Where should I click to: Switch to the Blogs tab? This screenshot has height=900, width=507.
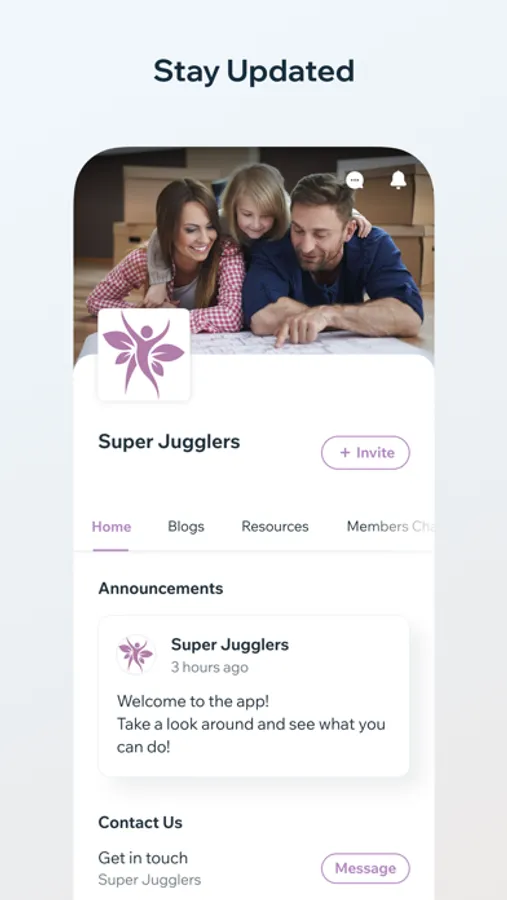186,526
